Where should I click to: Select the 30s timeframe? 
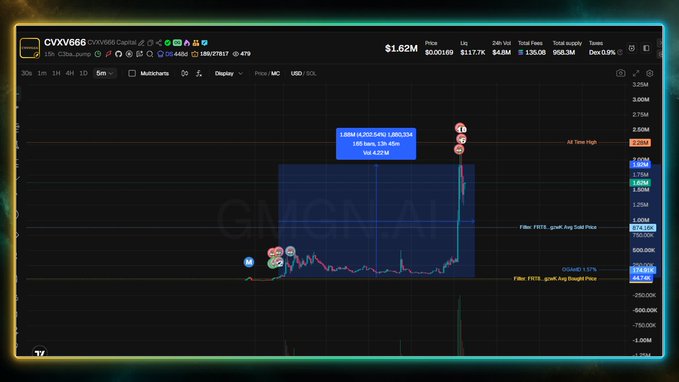point(26,73)
